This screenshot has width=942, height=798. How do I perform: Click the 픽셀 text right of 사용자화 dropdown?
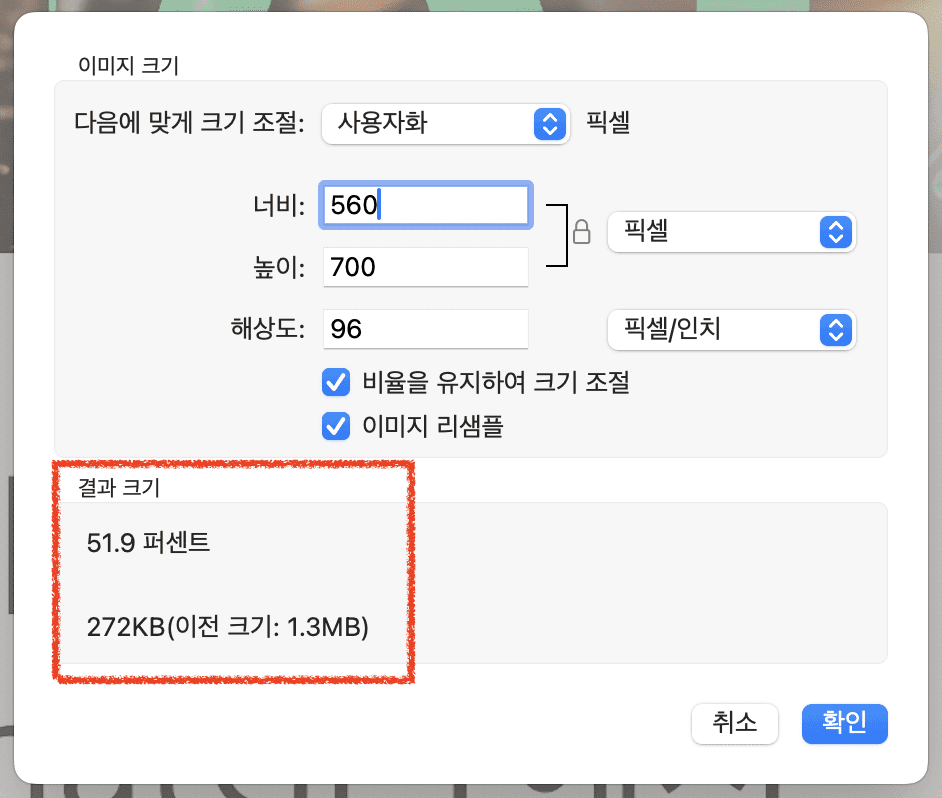[608, 124]
